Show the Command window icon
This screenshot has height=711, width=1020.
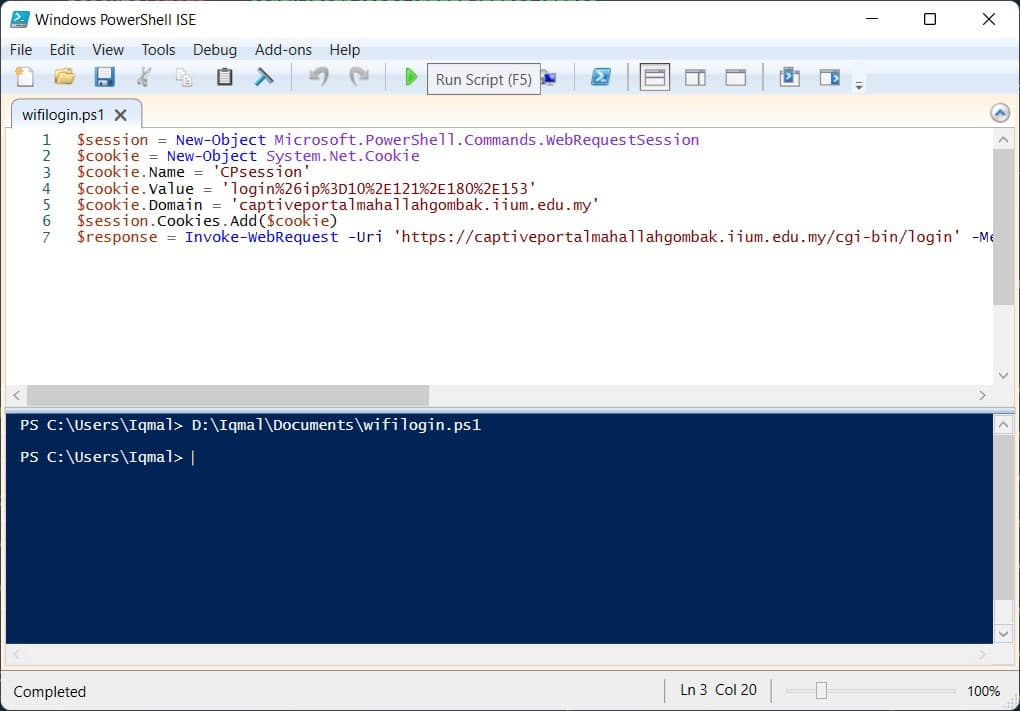click(x=789, y=77)
